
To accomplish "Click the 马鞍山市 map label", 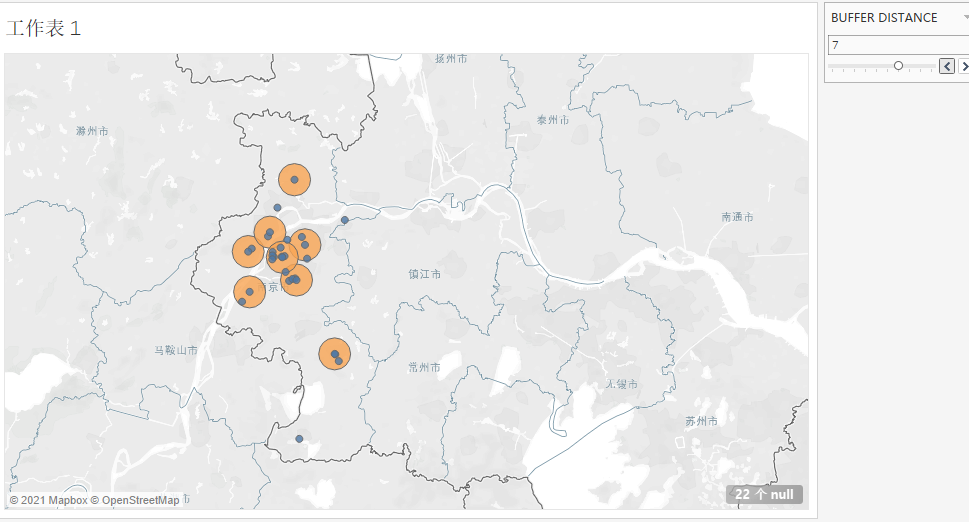I will (176, 350).
